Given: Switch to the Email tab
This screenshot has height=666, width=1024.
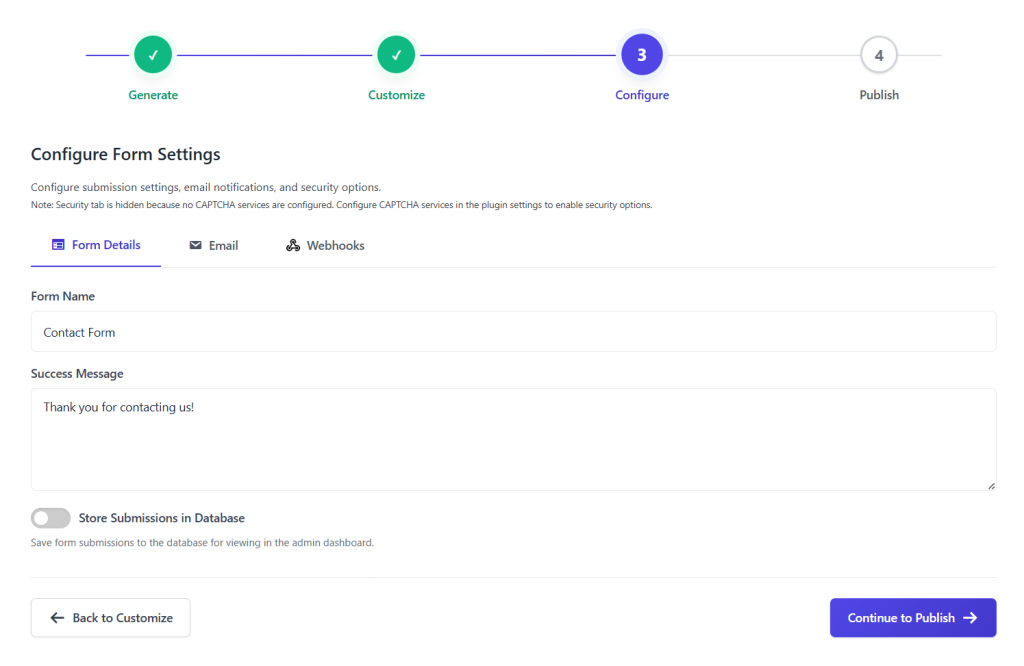Looking at the screenshot, I should pos(213,244).
